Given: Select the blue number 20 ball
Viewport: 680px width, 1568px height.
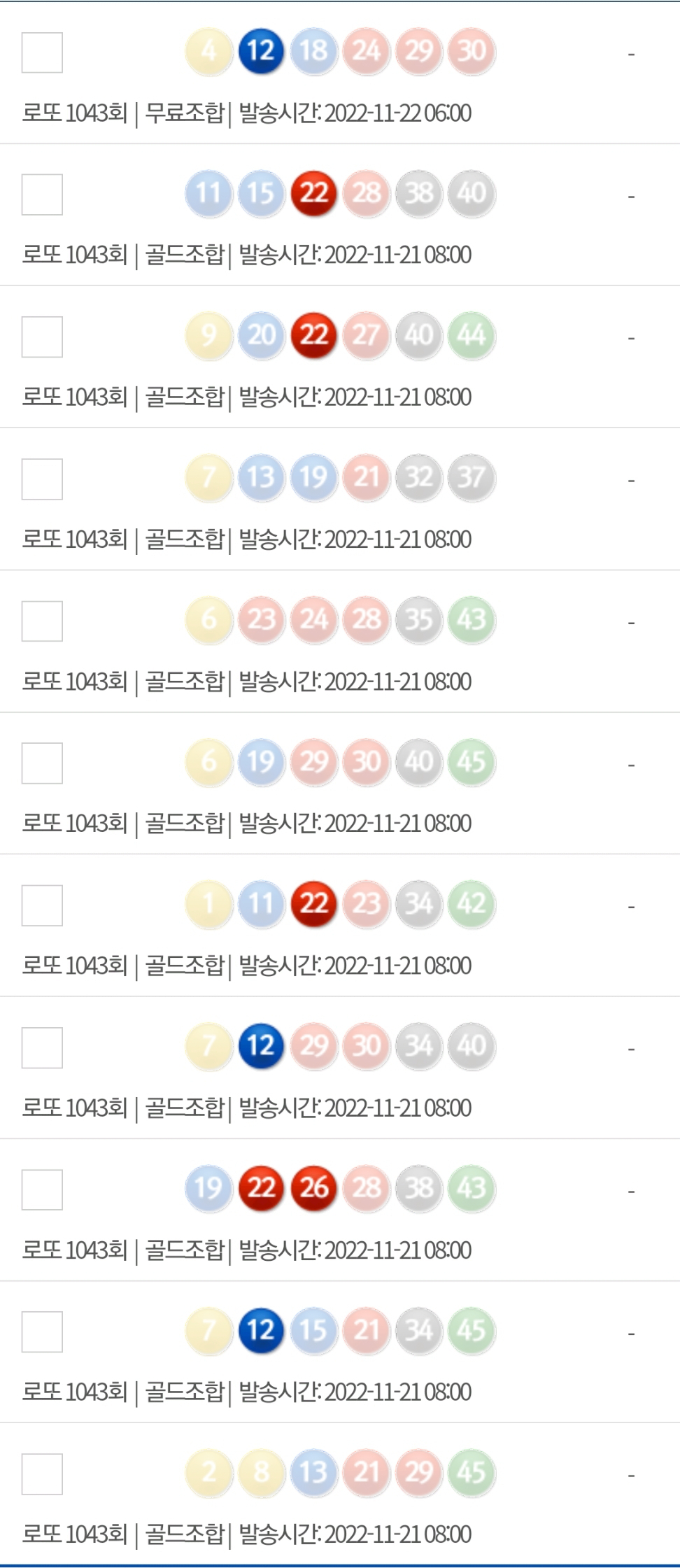Looking at the screenshot, I should [261, 335].
